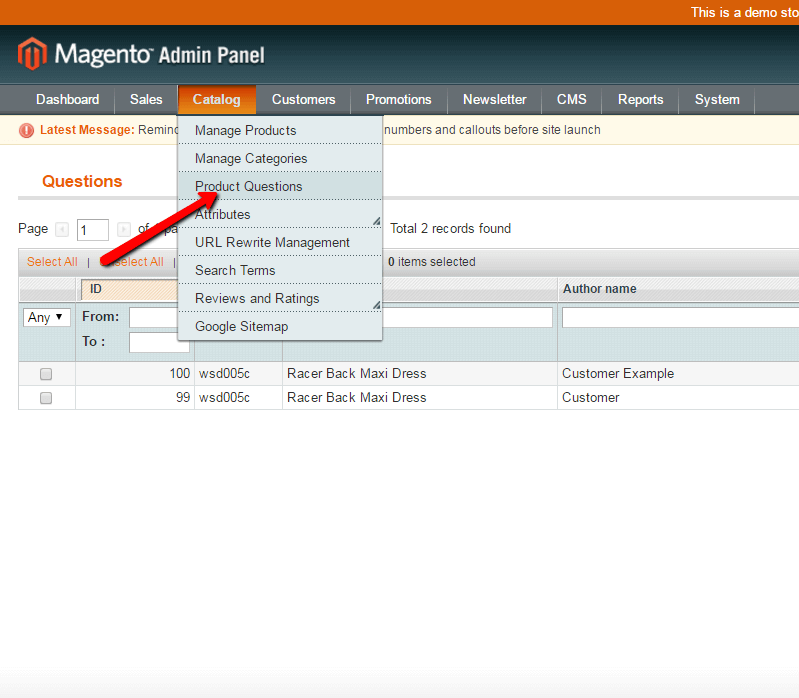Open the 'Any' filter dropdown
Screen dimensions: 799x698
click(46, 317)
